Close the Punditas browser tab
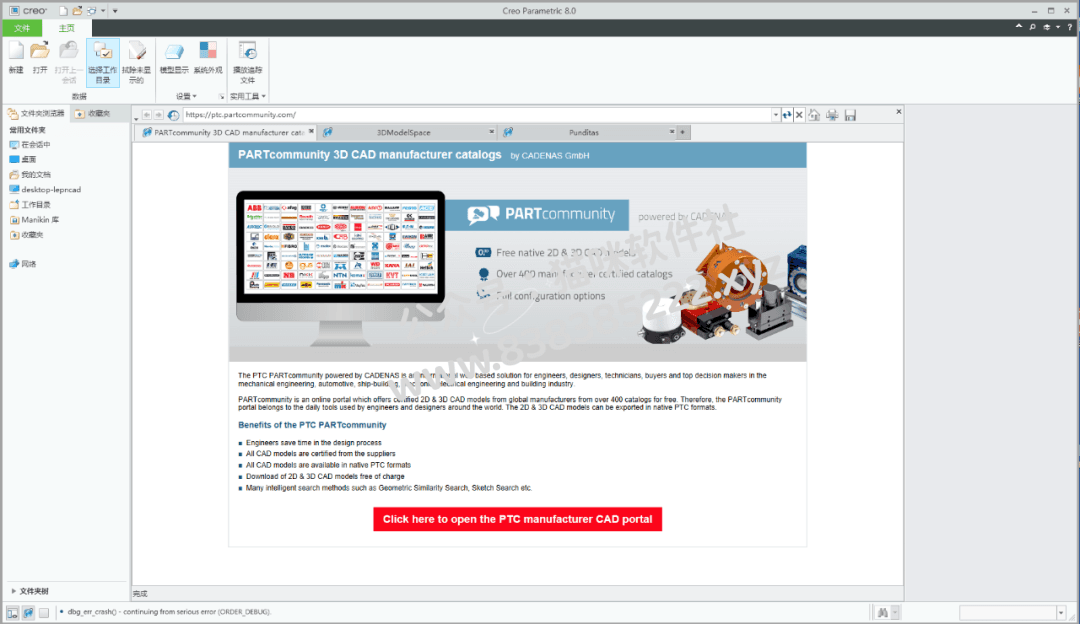The width and height of the screenshot is (1080, 624). pos(672,132)
